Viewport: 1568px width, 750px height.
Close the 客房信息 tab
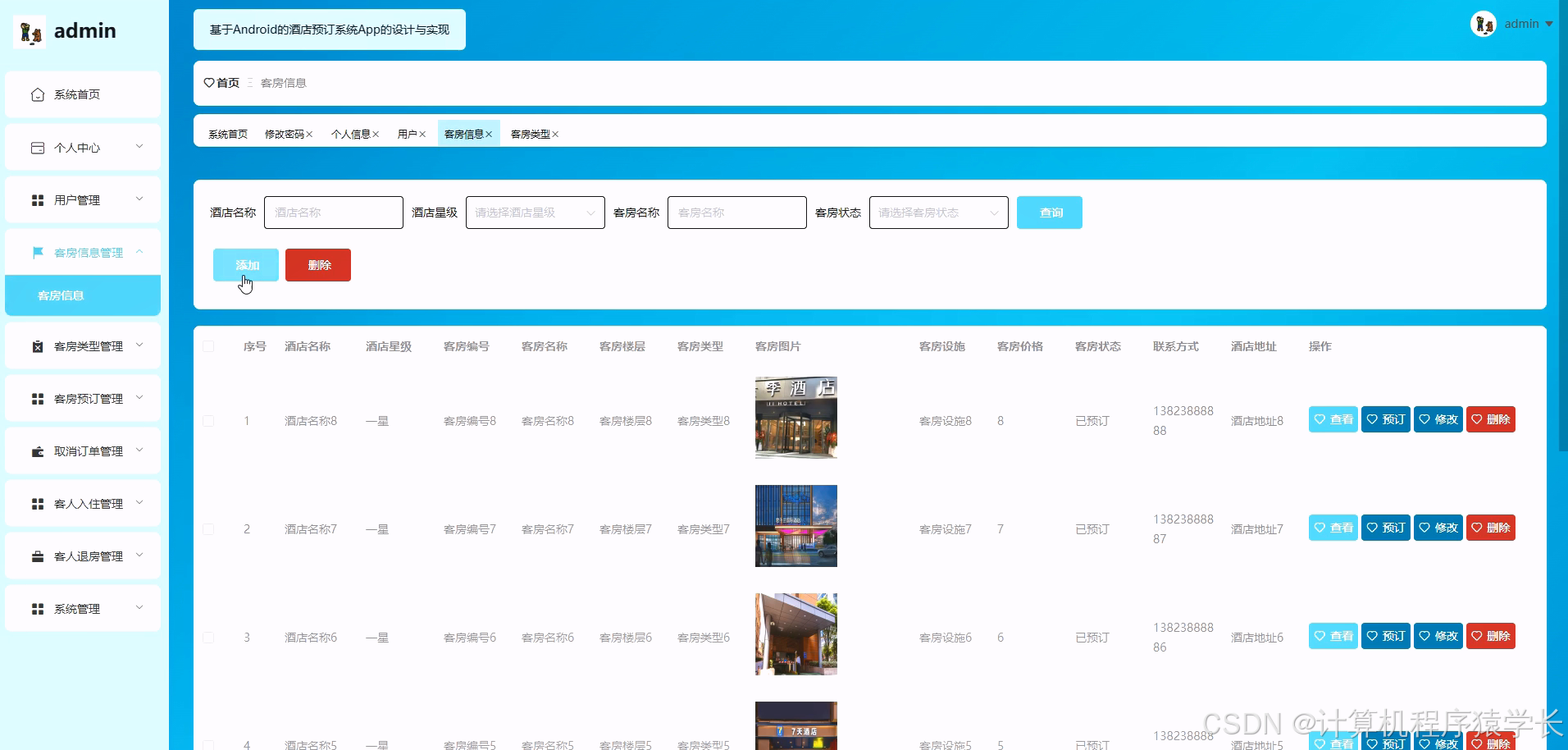coord(489,135)
